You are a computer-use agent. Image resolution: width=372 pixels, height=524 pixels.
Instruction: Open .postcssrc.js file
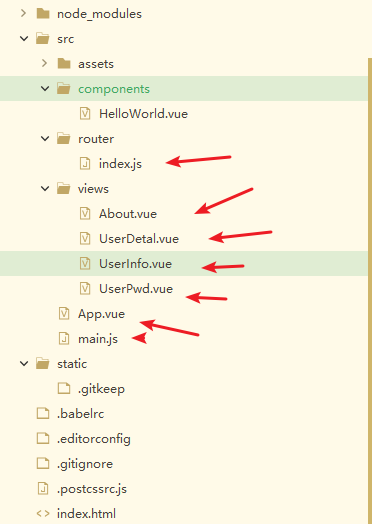pyautogui.click(x=92, y=489)
